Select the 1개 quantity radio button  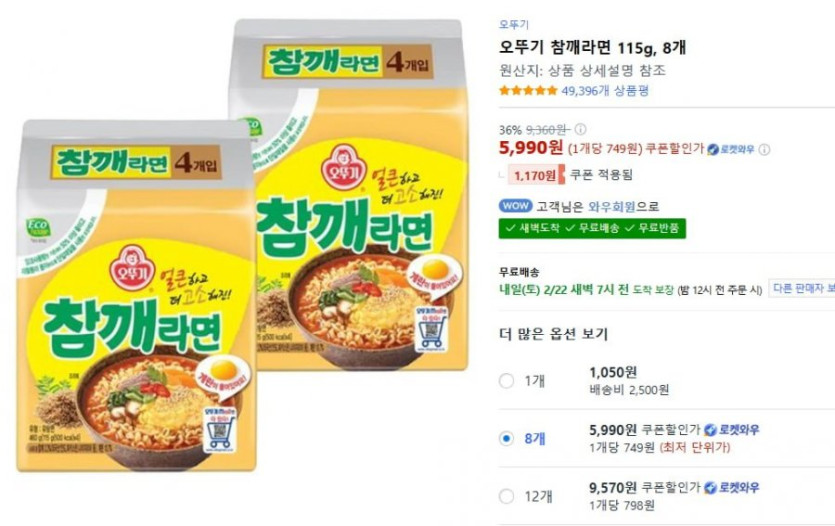coord(506,381)
